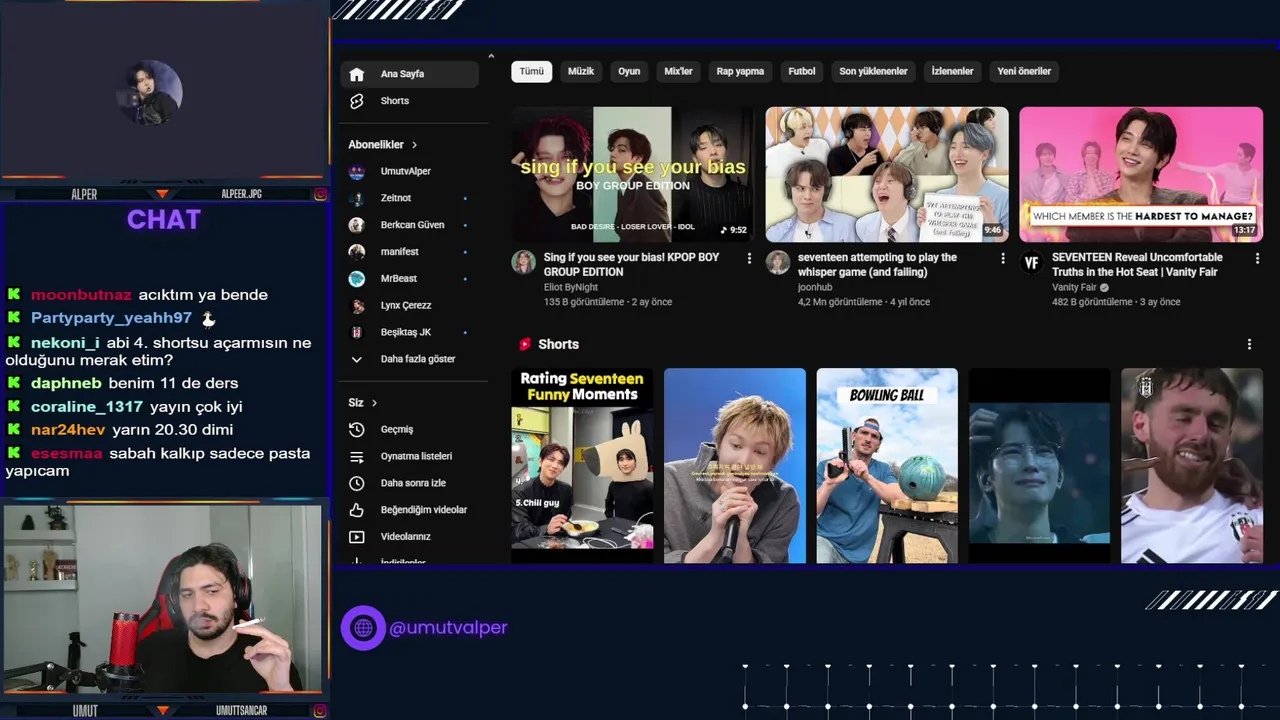Open Ana Sayfa home icon in sidebar

357,74
